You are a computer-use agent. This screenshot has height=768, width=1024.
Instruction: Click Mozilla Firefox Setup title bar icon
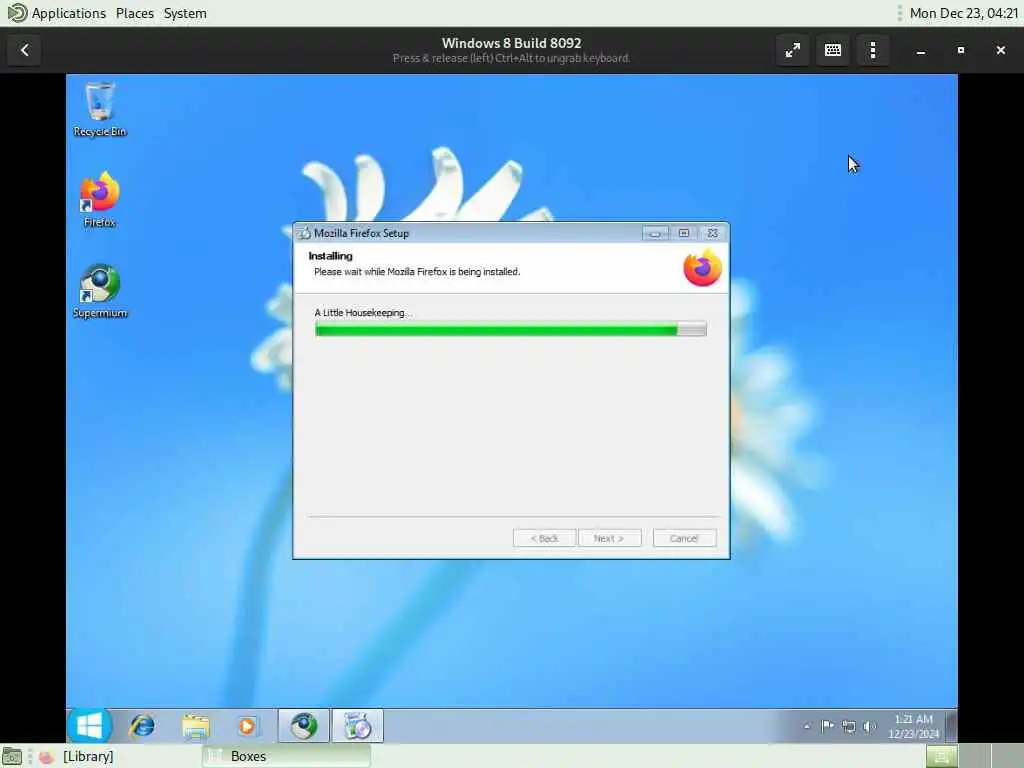point(304,233)
